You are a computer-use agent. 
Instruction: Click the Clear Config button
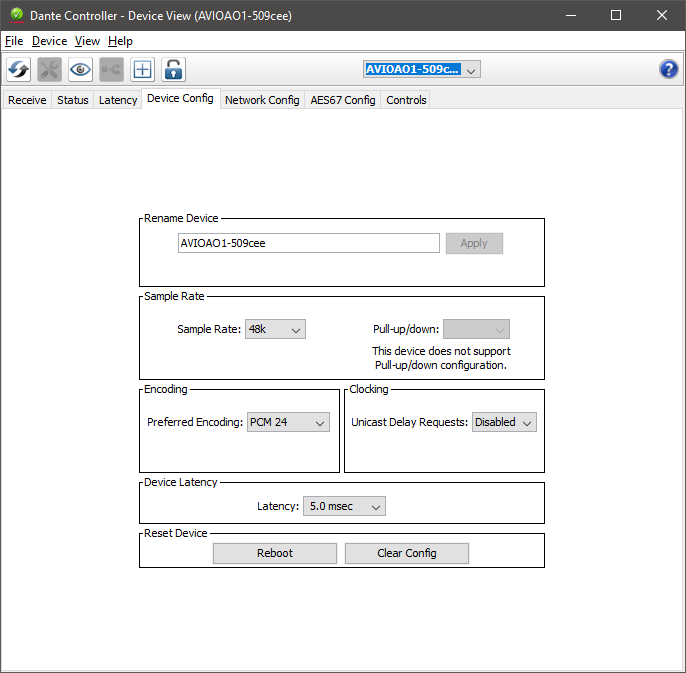[407, 554]
